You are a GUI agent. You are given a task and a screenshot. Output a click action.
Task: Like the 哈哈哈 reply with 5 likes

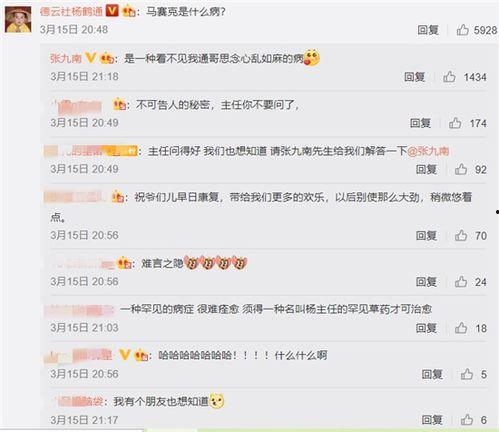point(467,374)
